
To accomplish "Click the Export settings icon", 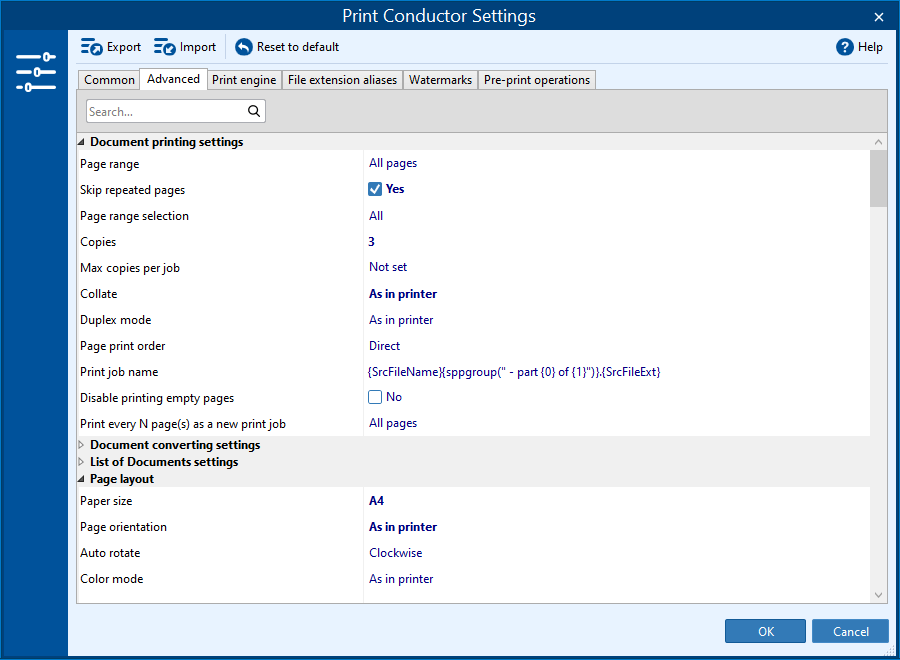I will click(90, 46).
